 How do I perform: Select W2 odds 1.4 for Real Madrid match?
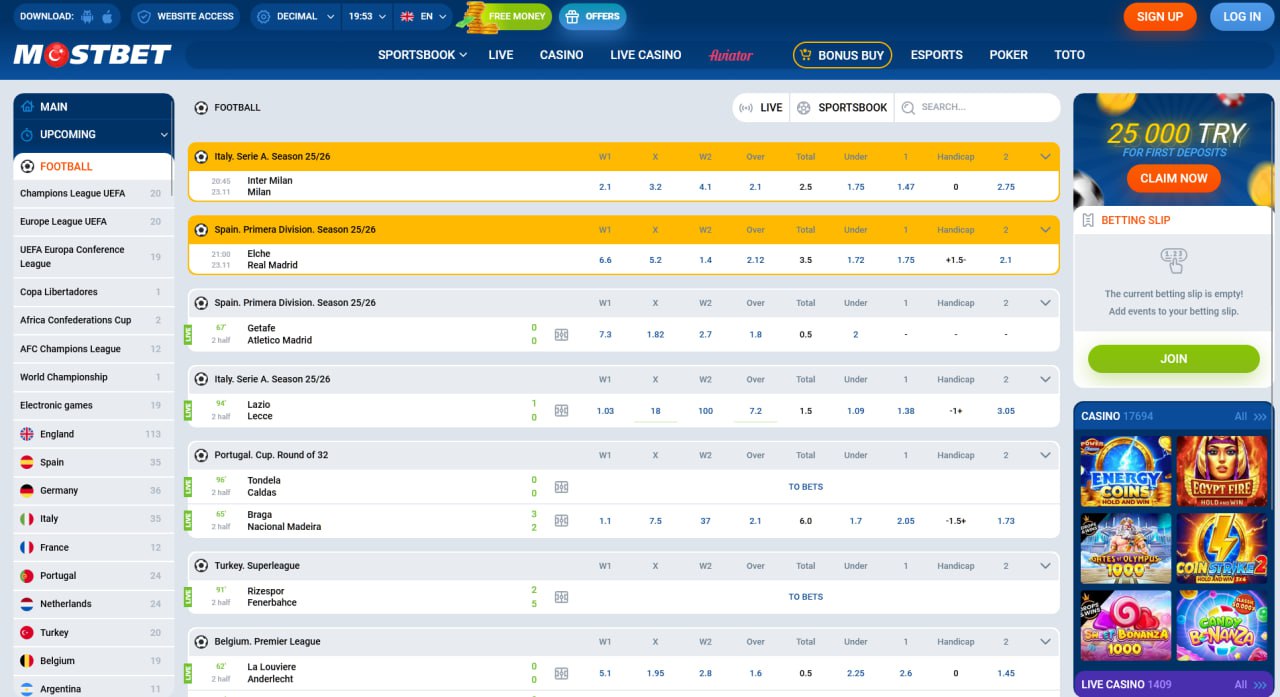[x=705, y=260]
